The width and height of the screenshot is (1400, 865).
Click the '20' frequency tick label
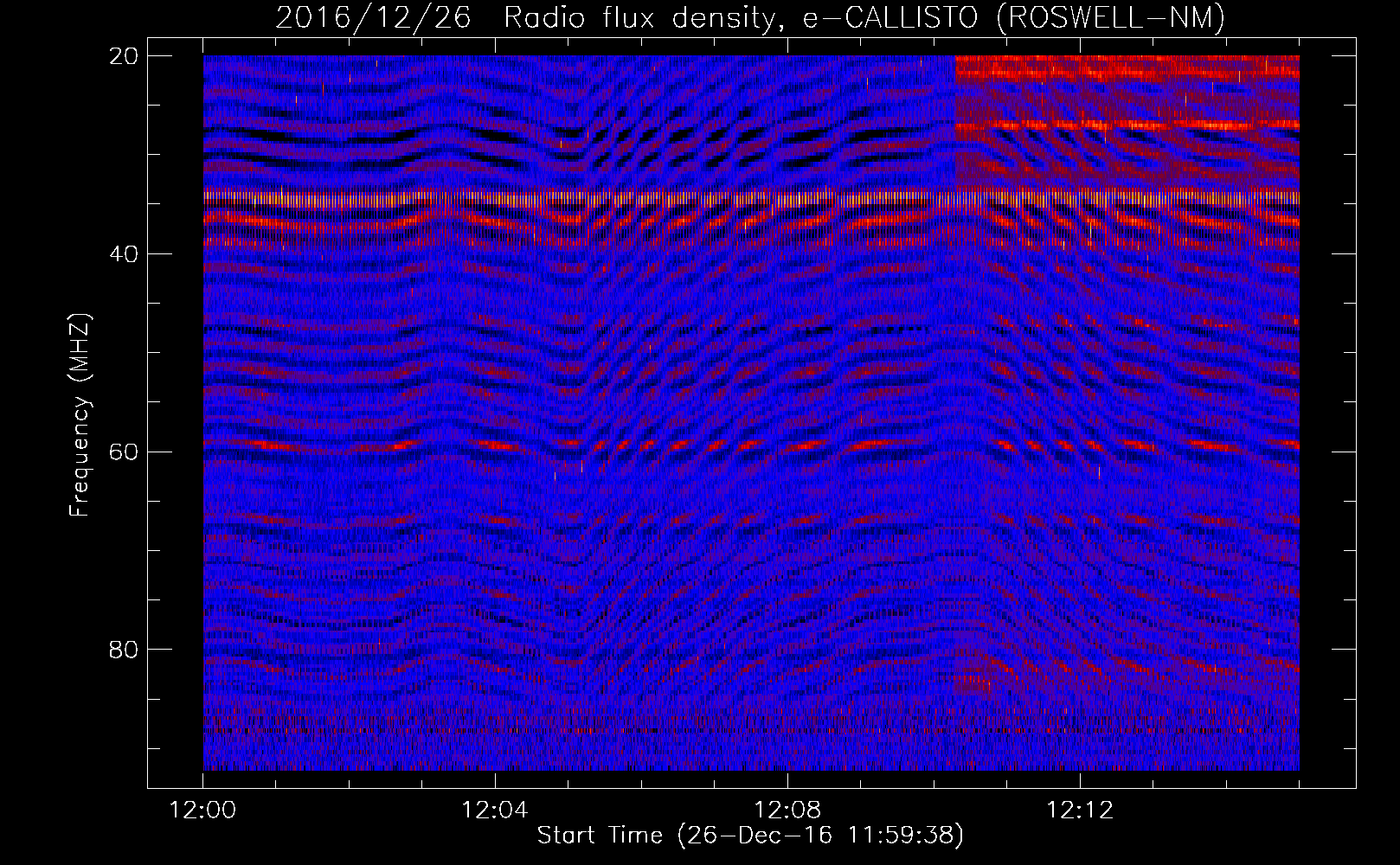pyautogui.click(x=125, y=56)
